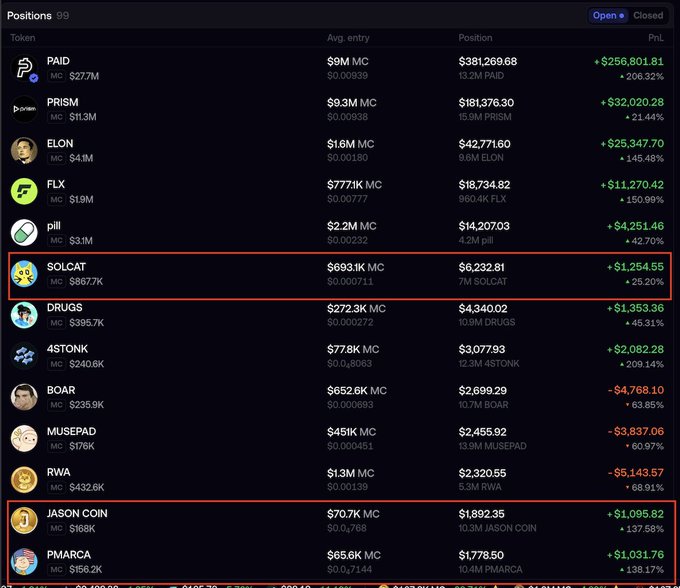Select the BOAR token name
680x588 pixels.
pyautogui.click(x=61, y=390)
